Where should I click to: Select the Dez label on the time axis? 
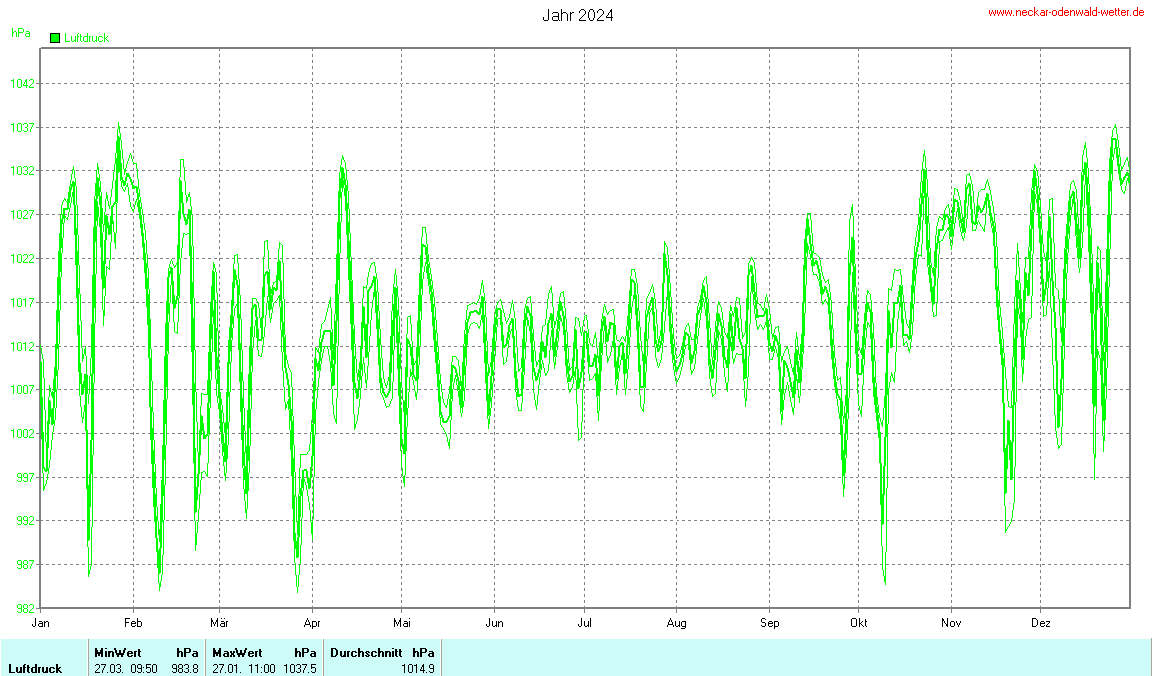pos(1041,622)
